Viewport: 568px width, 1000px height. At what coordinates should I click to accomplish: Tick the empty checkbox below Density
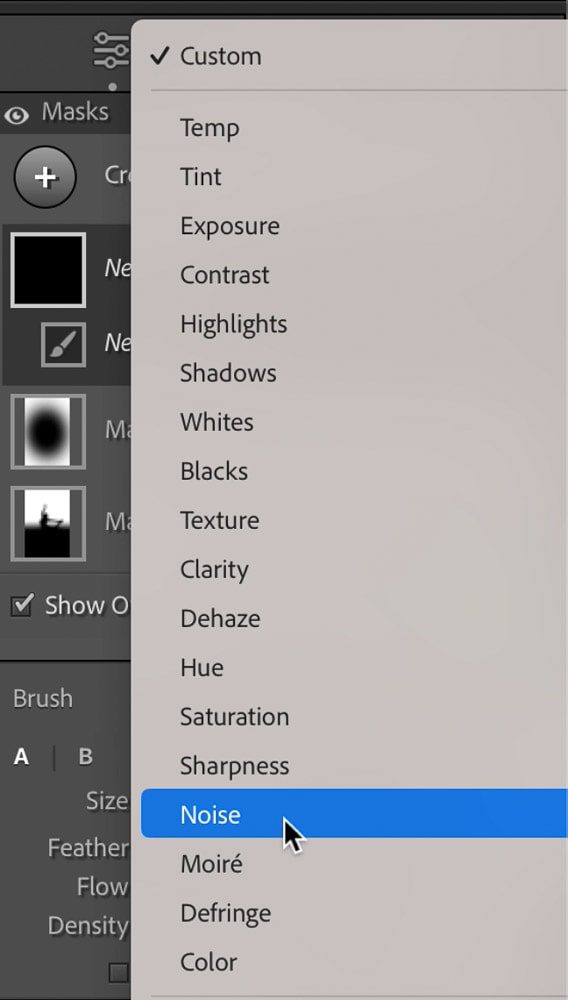click(119, 973)
